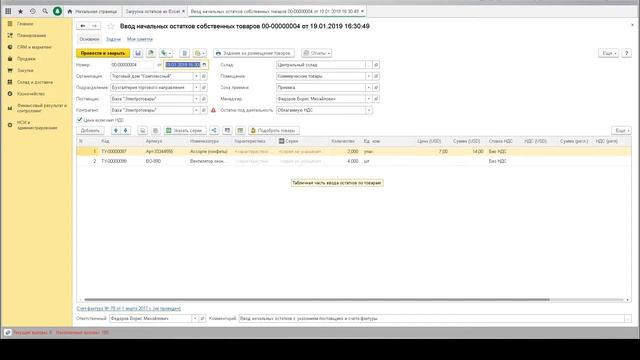The width and height of the screenshot is (640, 360).
Task: Click the icon left of Указать серии
Action: click(x=156, y=131)
